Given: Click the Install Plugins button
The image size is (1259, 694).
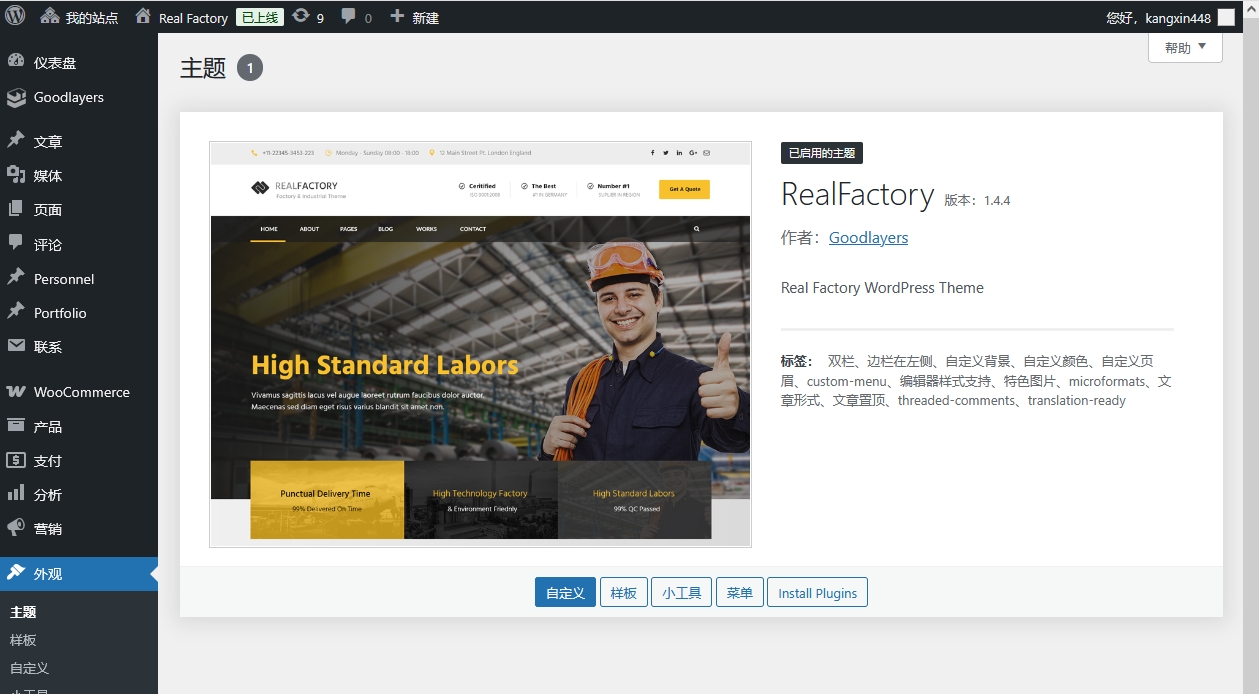Looking at the screenshot, I should [818, 592].
